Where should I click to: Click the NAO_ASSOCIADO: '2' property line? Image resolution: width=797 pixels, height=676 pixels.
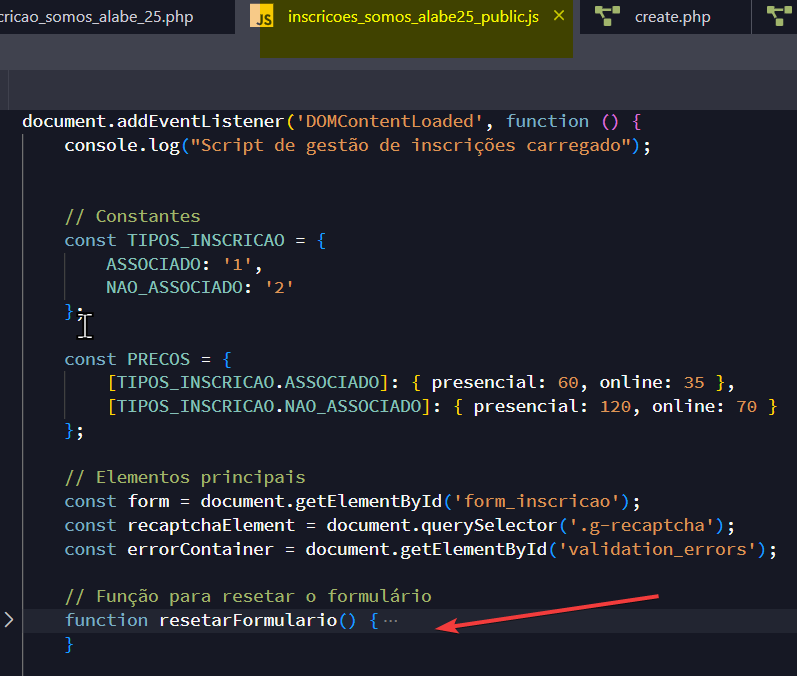200,288
